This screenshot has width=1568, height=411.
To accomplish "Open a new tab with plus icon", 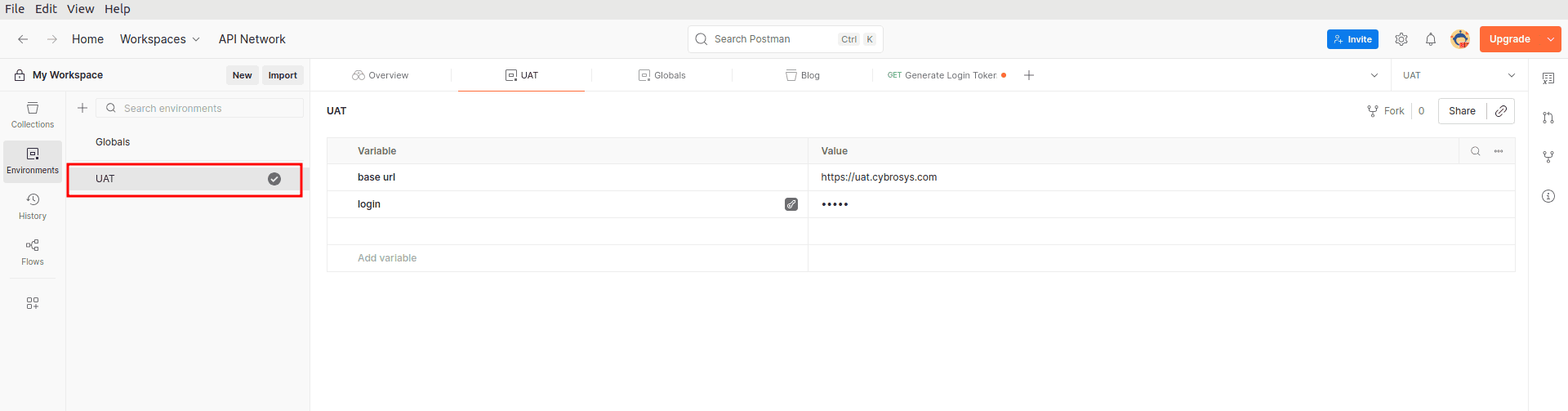I will [1029, 75].
